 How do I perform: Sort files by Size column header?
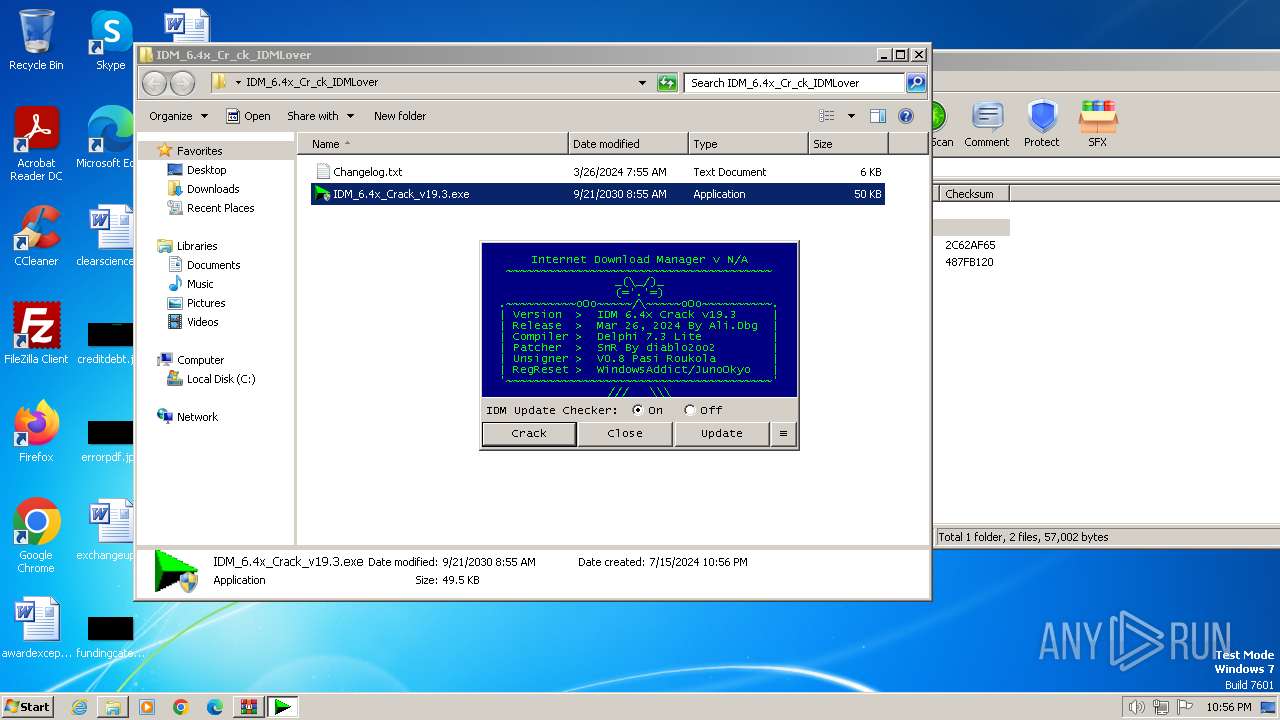[x=848, y=144]
